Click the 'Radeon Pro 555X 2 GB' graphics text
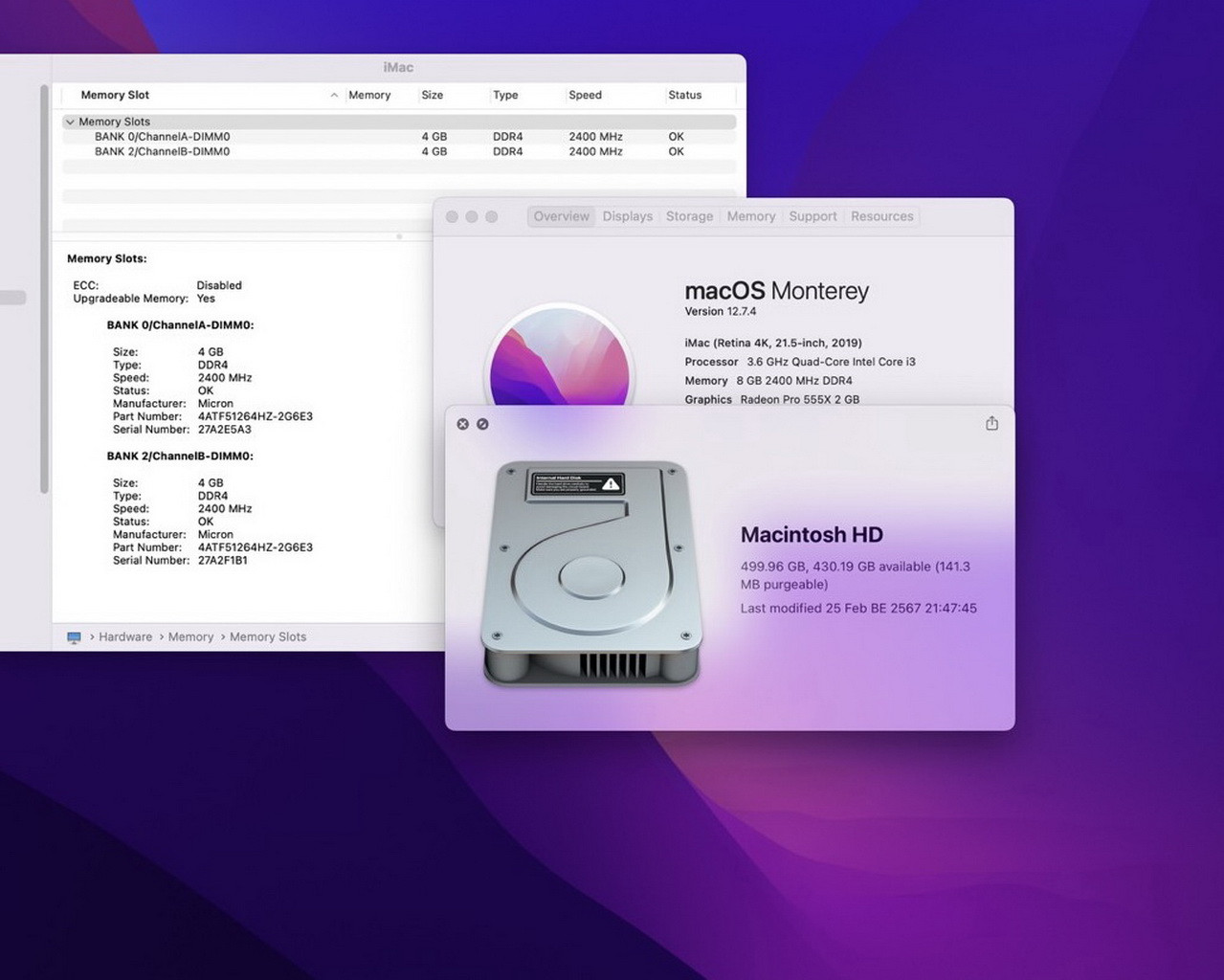 [800, 400]
